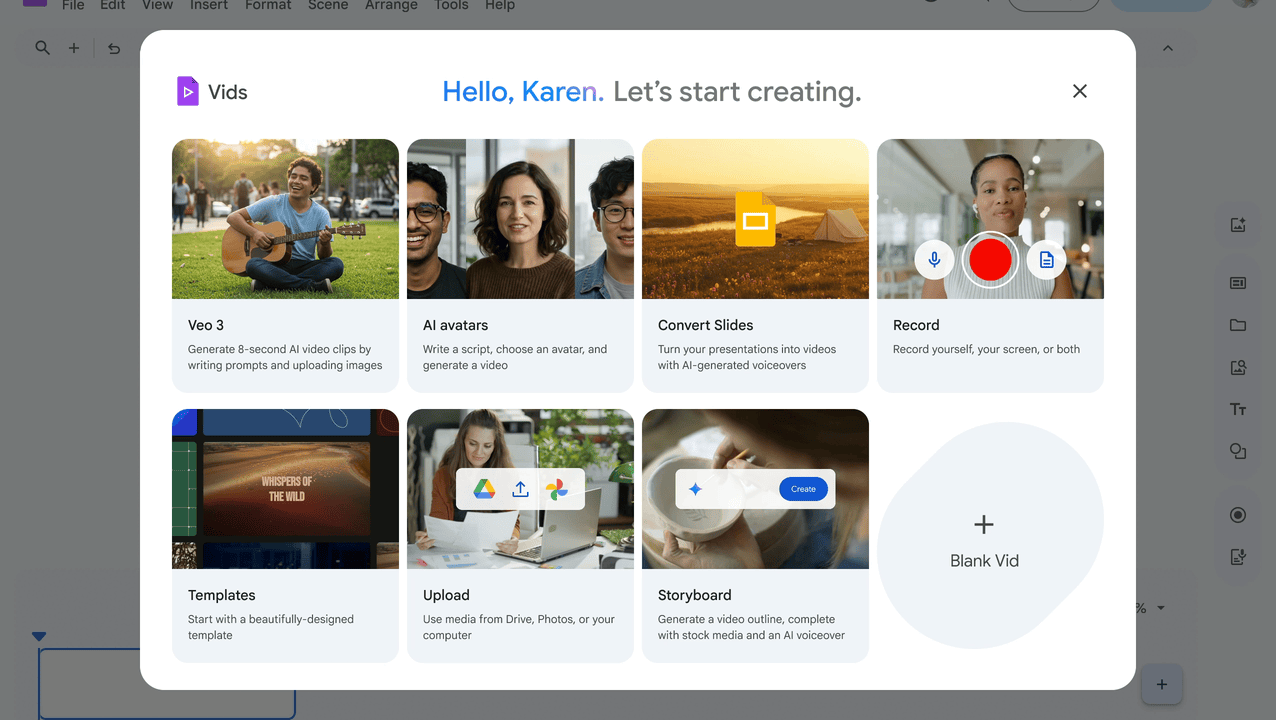Click 'Turn your presentations into videos' description

747,357
